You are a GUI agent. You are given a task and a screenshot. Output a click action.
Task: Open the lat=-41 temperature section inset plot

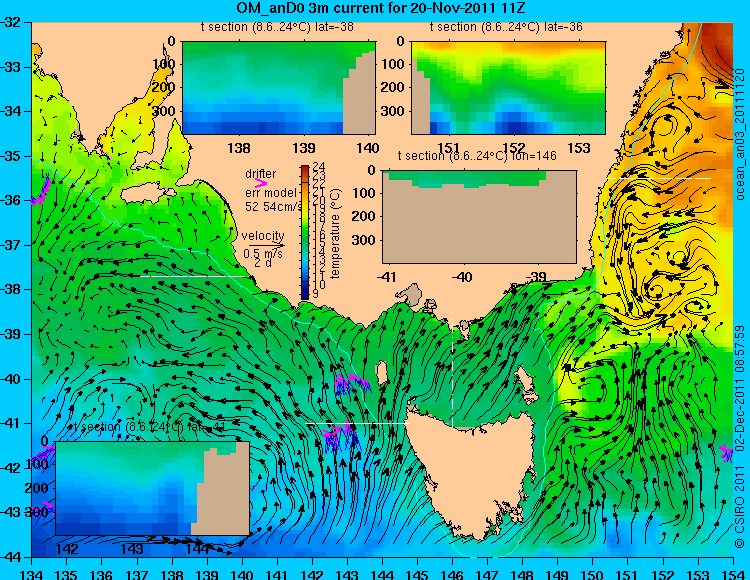coord(153,488)
